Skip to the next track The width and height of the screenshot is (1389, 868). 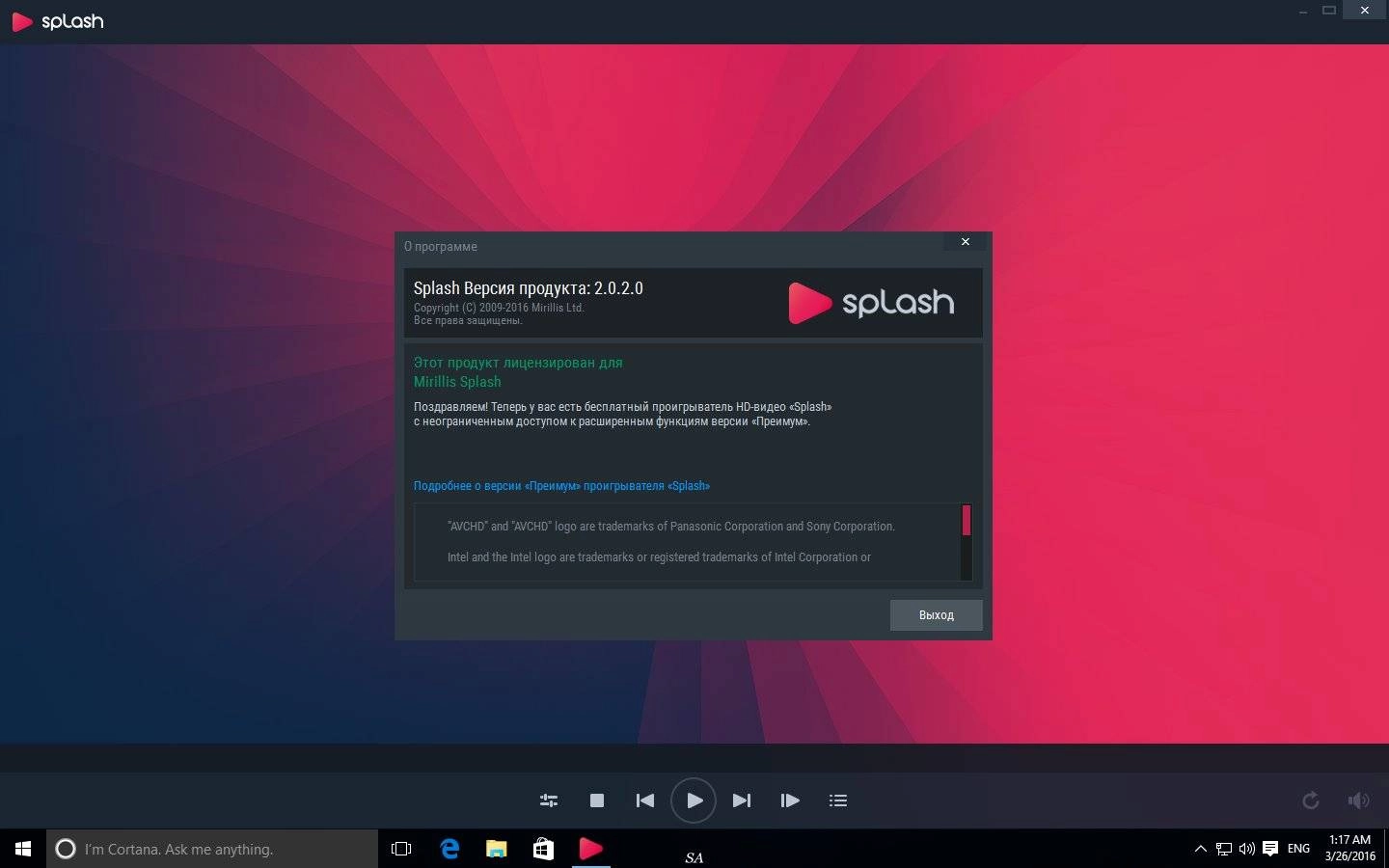[x=742, y=800]
